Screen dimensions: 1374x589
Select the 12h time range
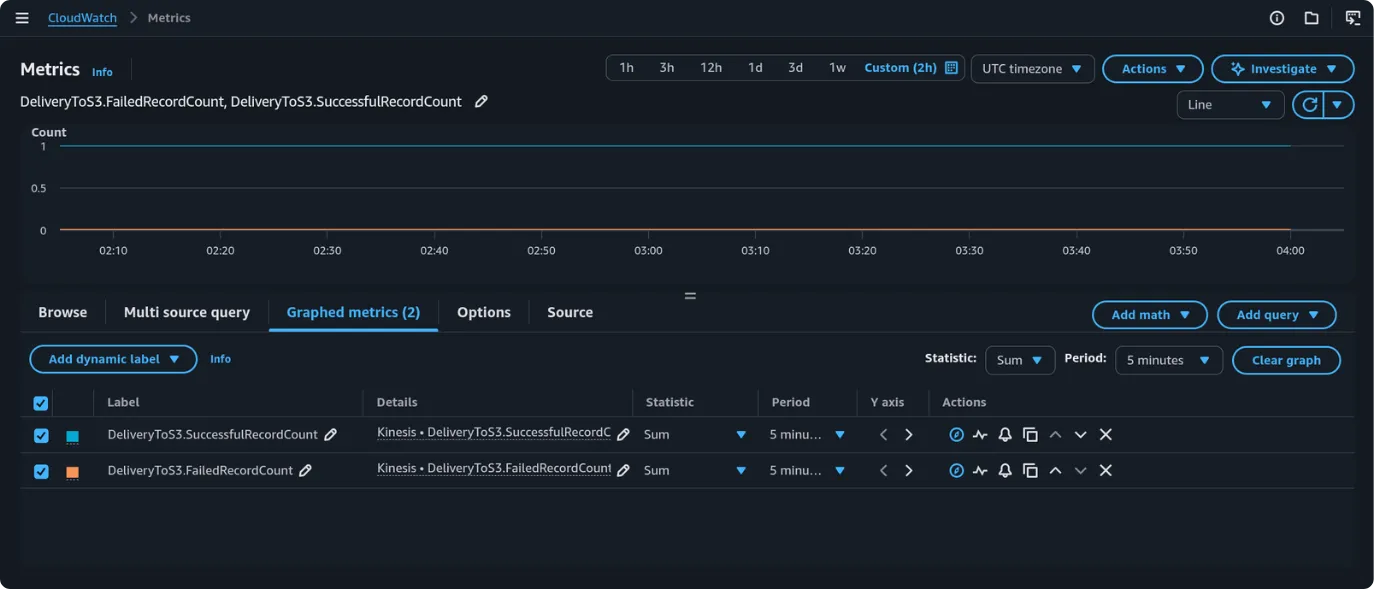point(711,68)
